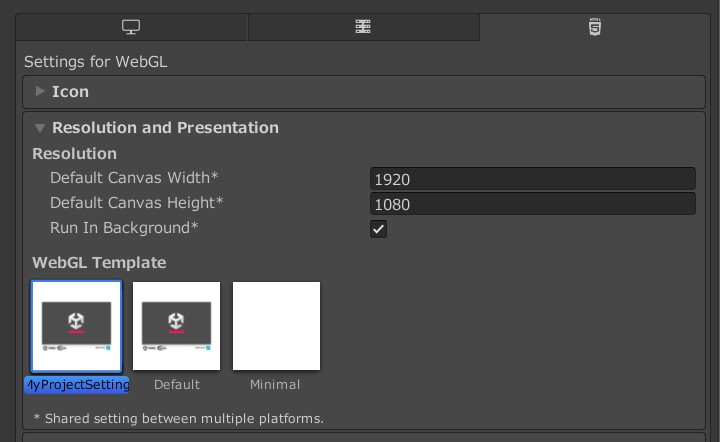The width and height of the screenshot is (720, 442).
Task: Select the MyProjectSettings template thumbnail
Action: click(76, 326)
